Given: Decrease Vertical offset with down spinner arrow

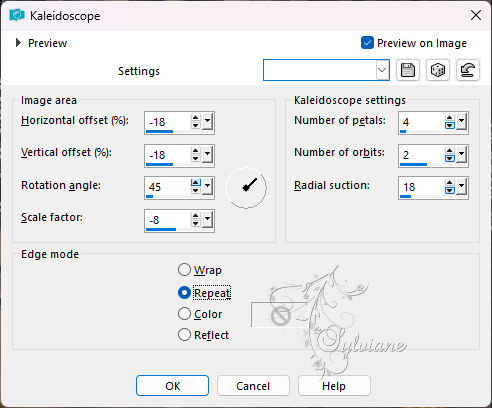Looking at the screenshot, I should pos(196,159).
